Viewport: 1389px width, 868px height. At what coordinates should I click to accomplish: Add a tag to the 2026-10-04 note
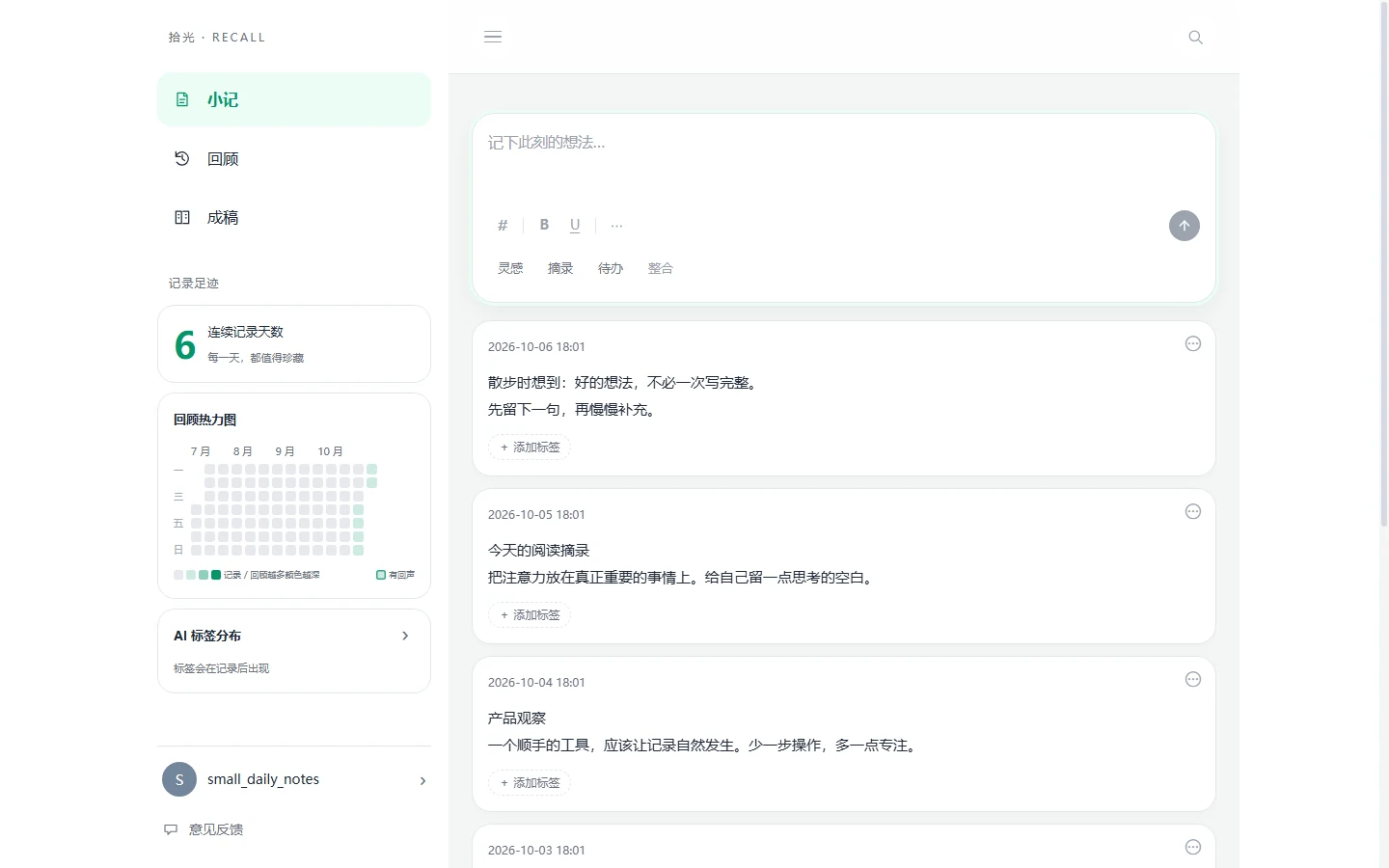click(530, 783)
